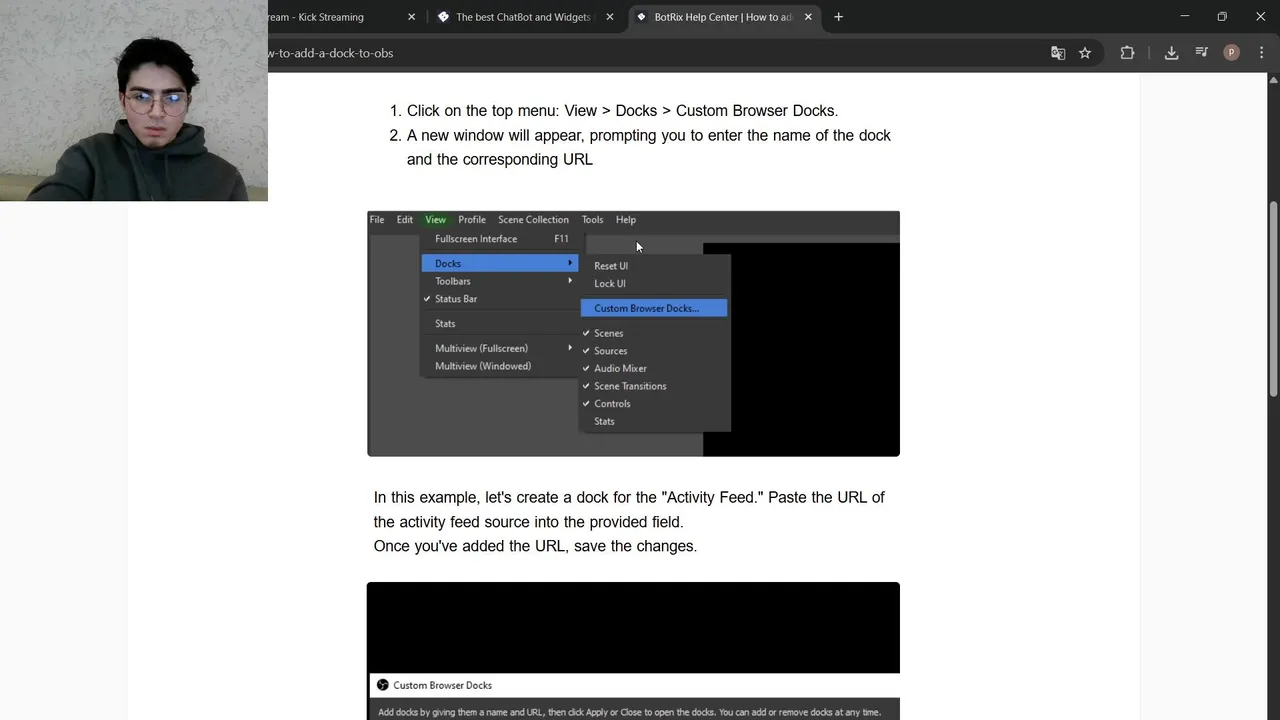Click Profile in the OBS screenshot menu bar
Screen dimensions: 1280x720
(x=472, y=220)
